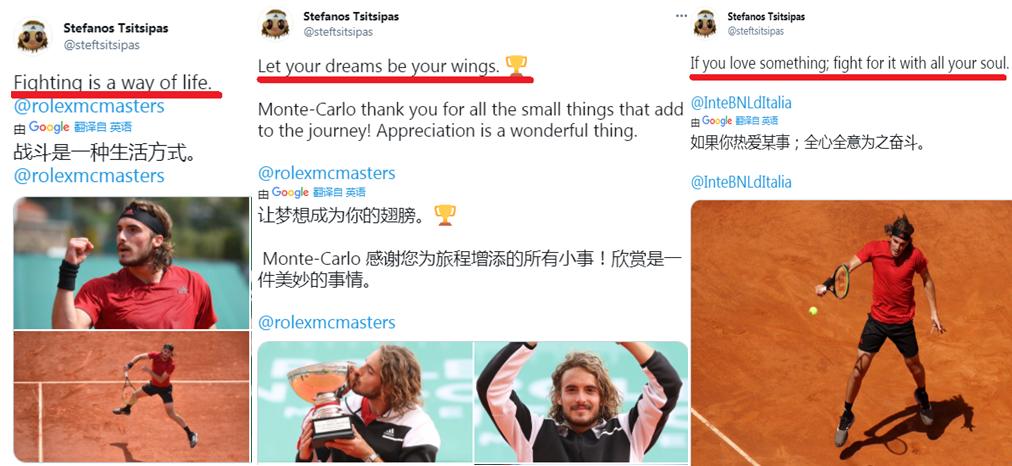Image resolution: width=1012 pixels, height=466 pixels.
Task: Open the photo of arms raised overhead
Action: coord(581,401)
